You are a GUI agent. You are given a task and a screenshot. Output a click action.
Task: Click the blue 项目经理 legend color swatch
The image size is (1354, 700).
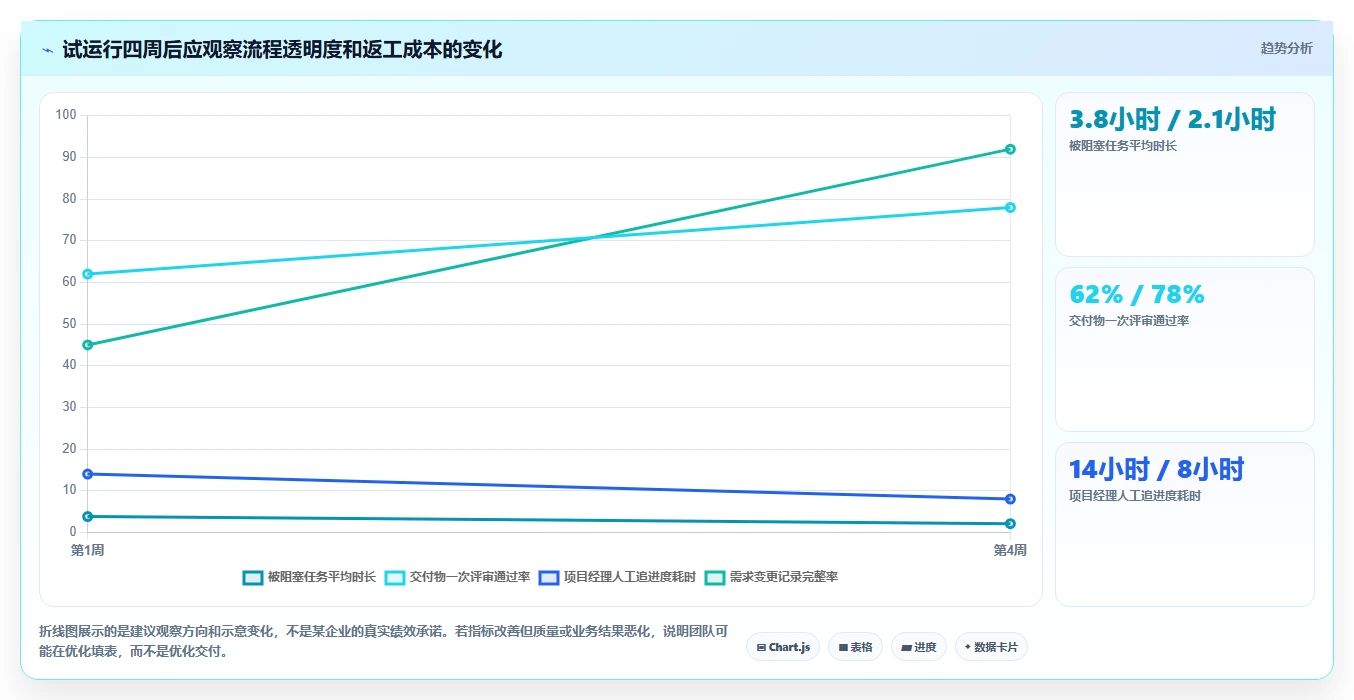(549, 577)
